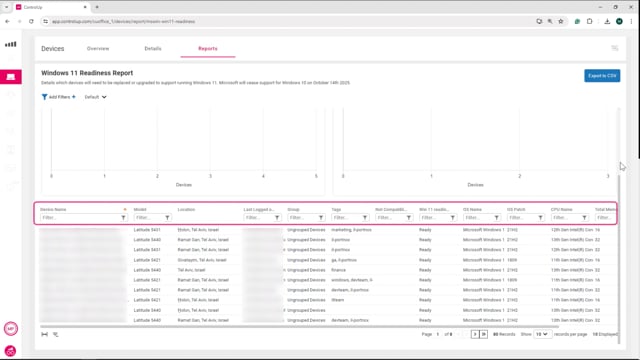Viewport: 640px width, 360px height.
Task: Sort by the Location column header
Action: coord(186,209)
